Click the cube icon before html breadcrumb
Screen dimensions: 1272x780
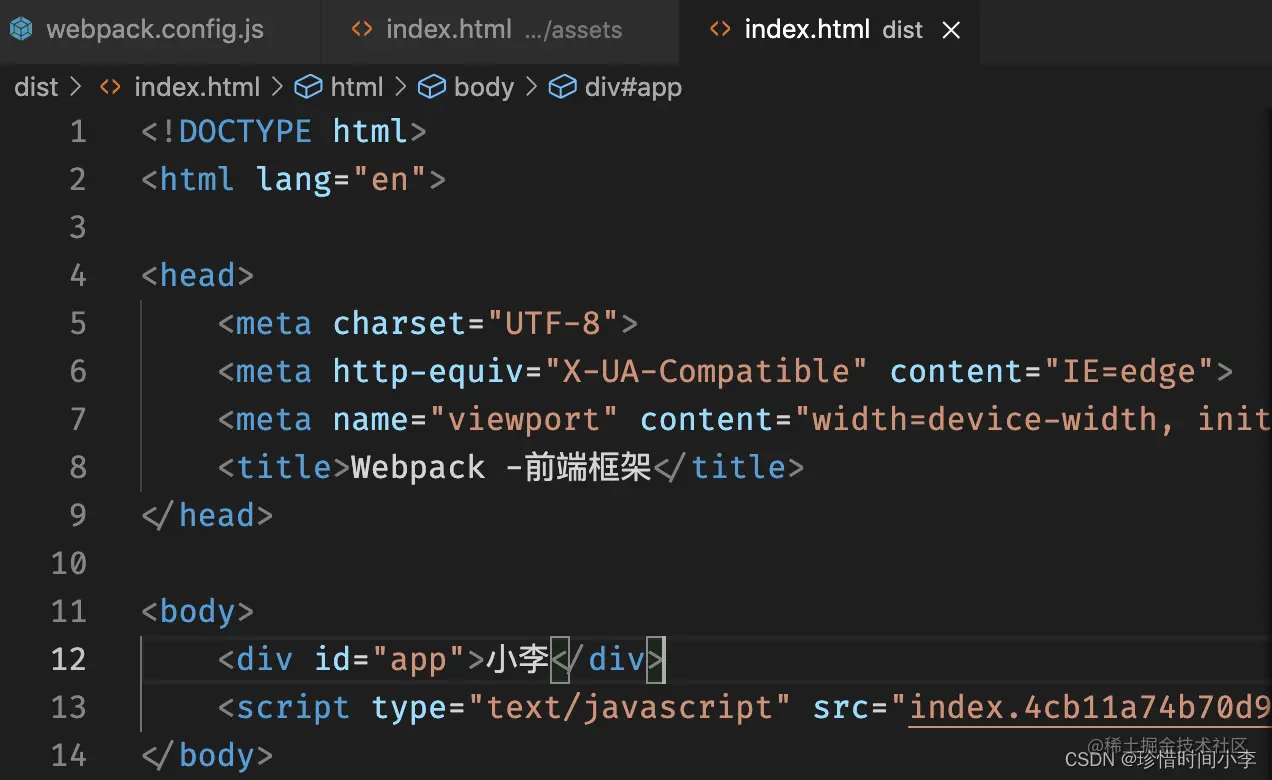click(308, 87)
